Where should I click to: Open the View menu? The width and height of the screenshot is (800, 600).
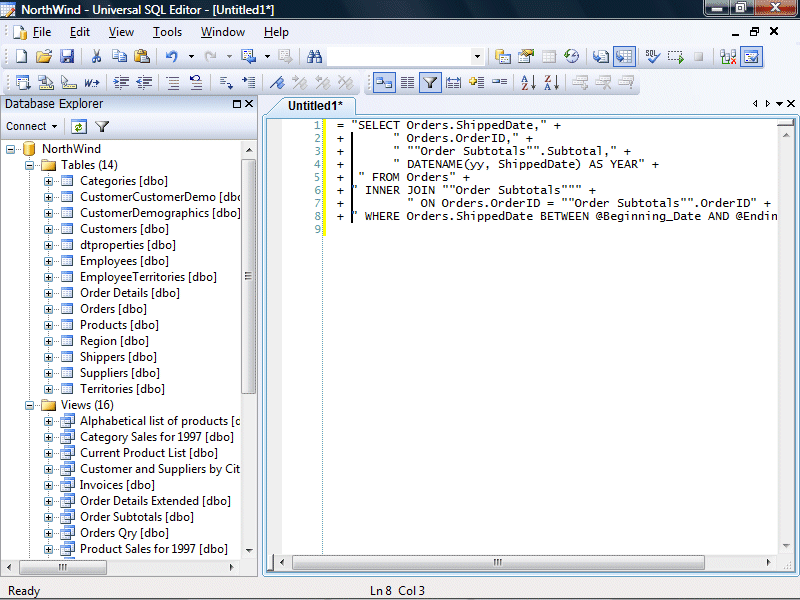tap(121, 32)
